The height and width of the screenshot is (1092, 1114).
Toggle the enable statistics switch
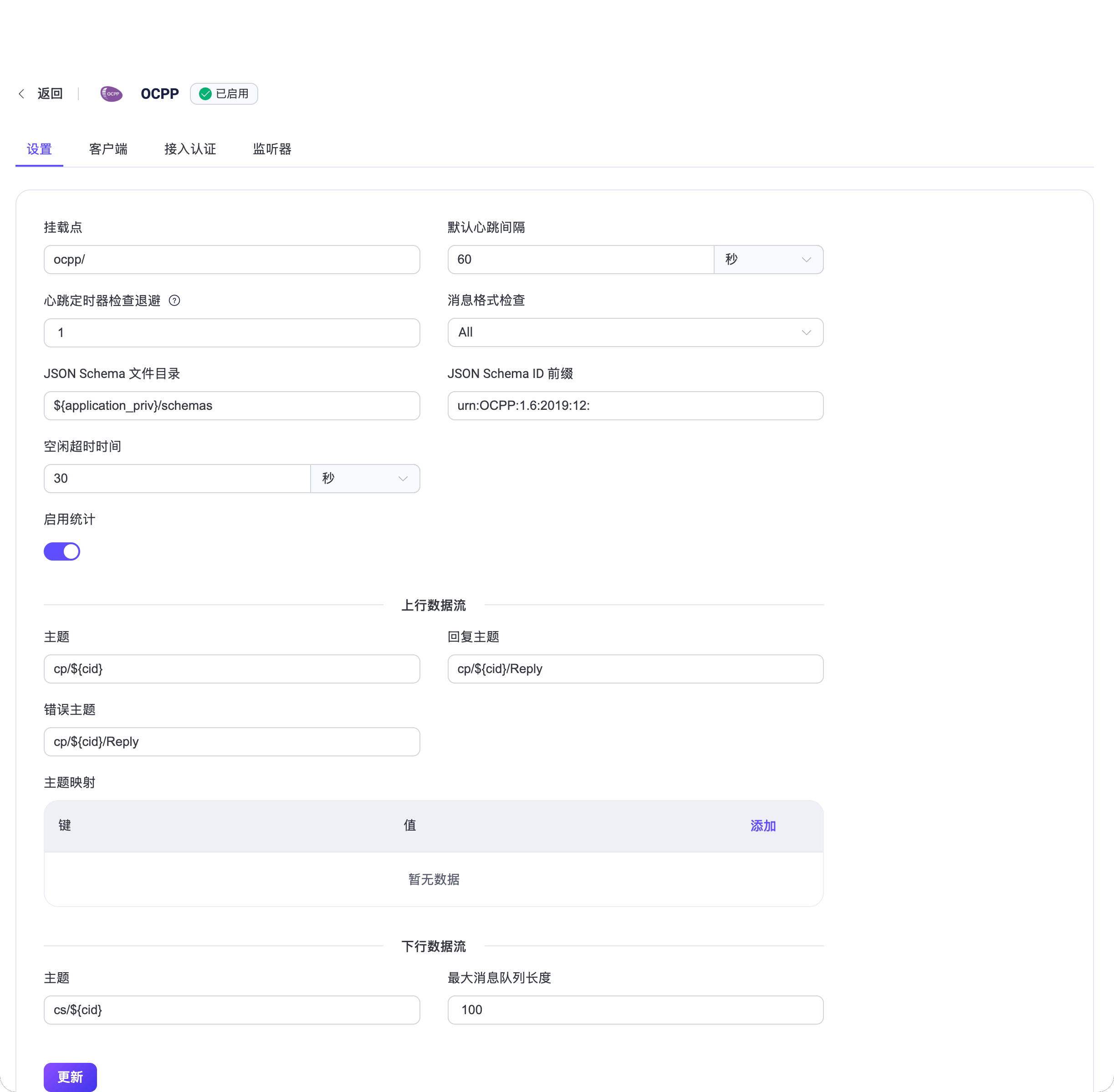(62, 551)
